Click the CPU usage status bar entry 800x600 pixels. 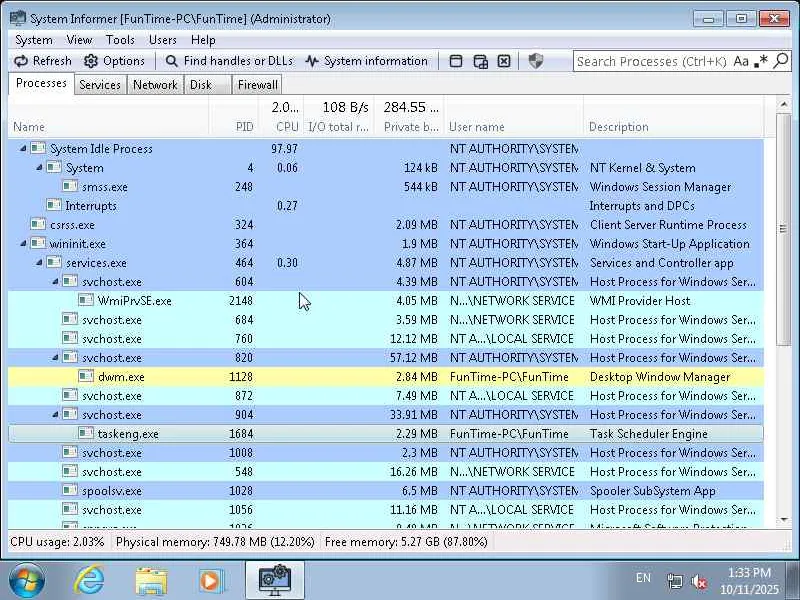[x=57, y=542]
